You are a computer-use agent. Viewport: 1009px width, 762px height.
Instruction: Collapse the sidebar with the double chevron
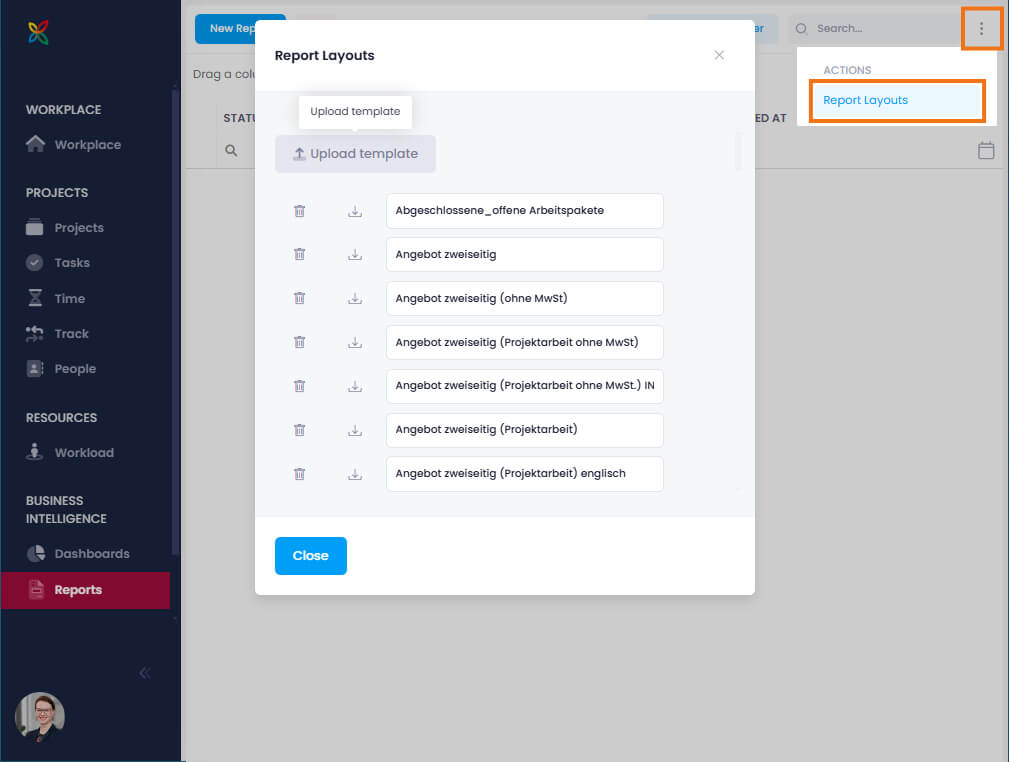pyautogui.click(x=144, y=673)
